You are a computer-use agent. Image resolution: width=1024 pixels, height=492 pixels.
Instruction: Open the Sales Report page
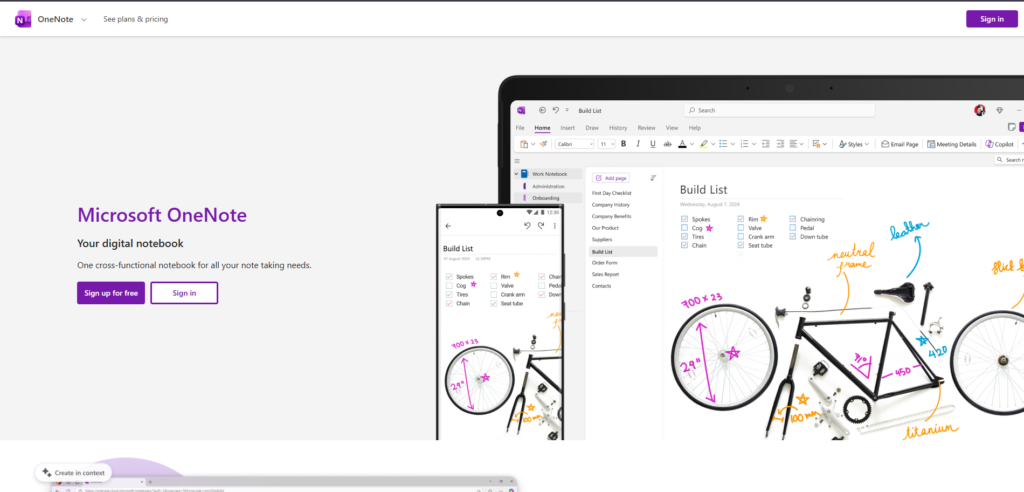tap(605, 274)
